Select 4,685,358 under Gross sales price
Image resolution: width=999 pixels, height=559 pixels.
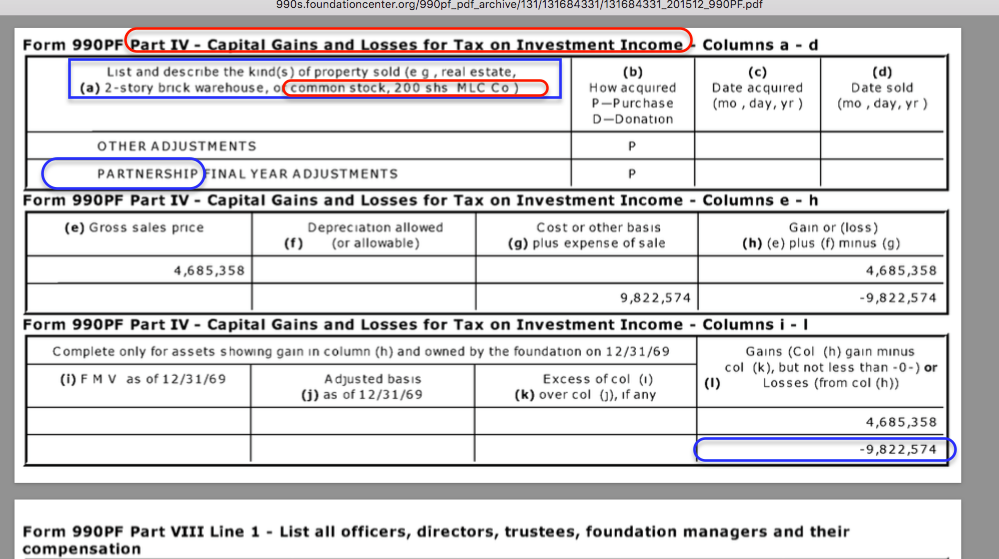206,270
